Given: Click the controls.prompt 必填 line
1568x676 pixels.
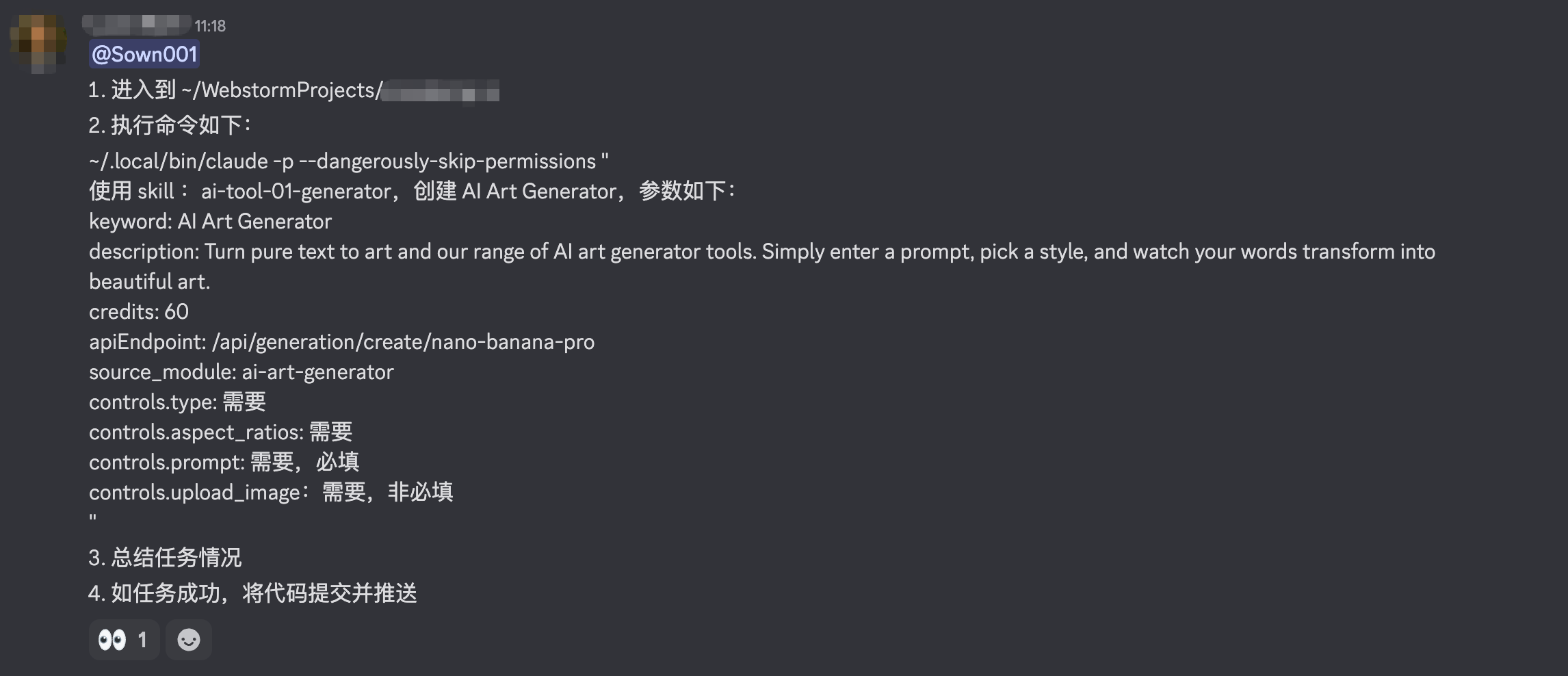Looking at the screenshot, I should (x=224, y=462).
